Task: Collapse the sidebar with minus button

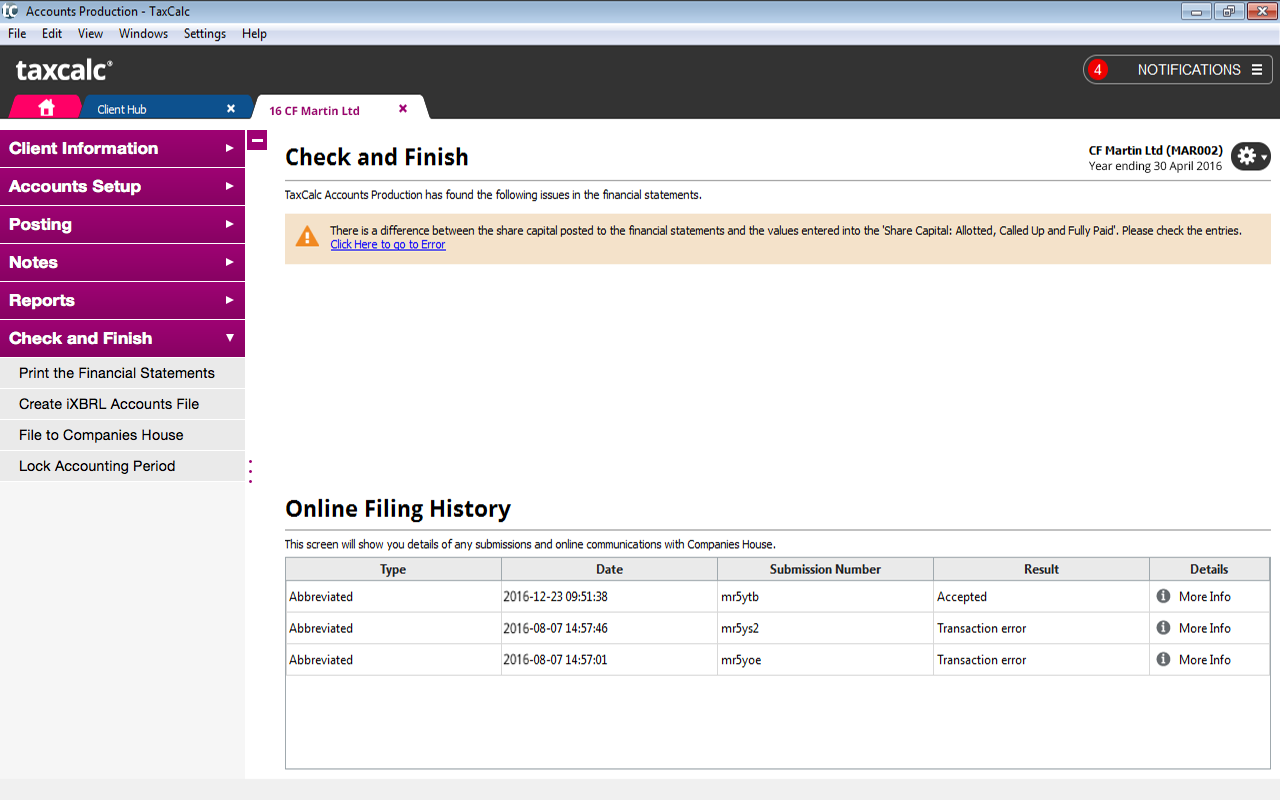Action: pos(257,141)
